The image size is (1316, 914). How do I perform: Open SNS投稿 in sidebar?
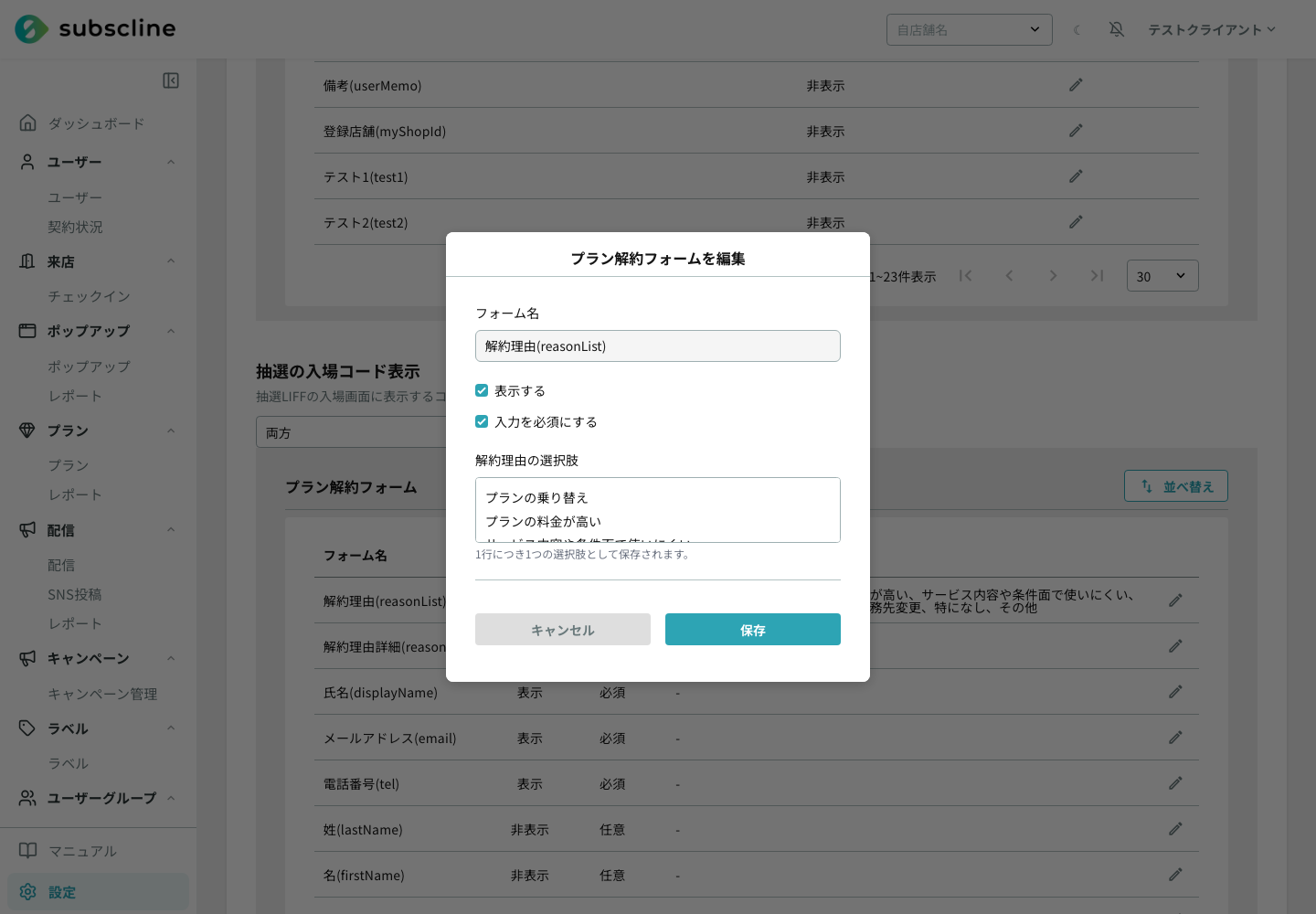coord(75,594)
